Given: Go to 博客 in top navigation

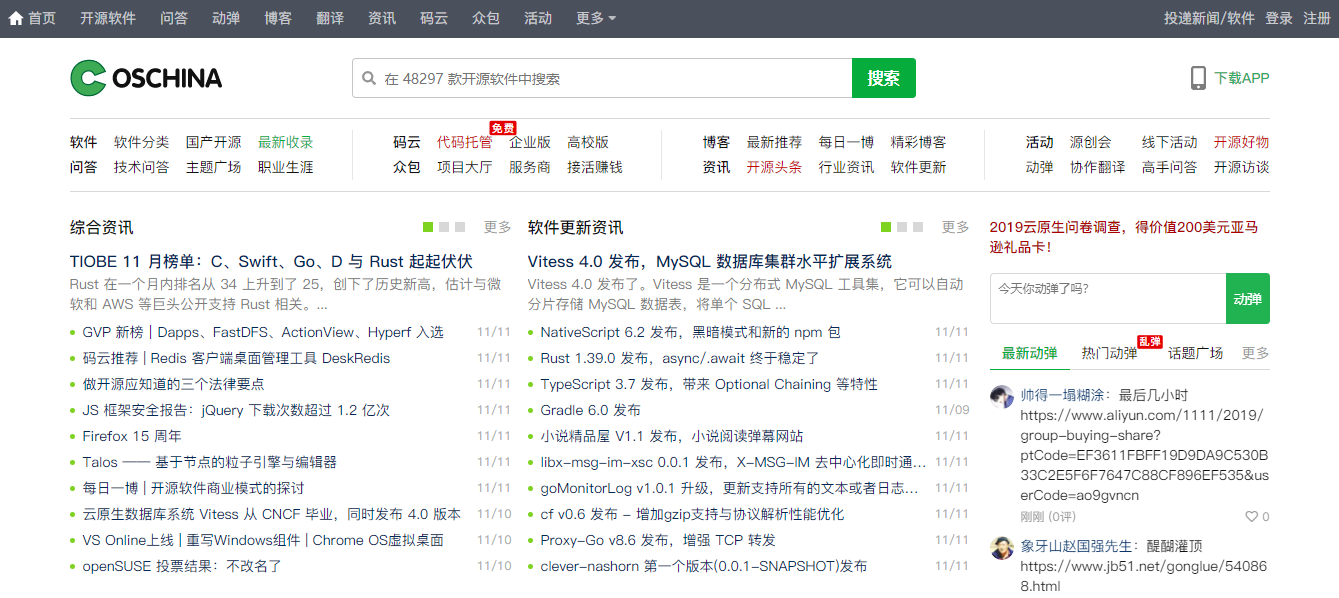Looking at the screenshot, I should (x=278, y=18).
